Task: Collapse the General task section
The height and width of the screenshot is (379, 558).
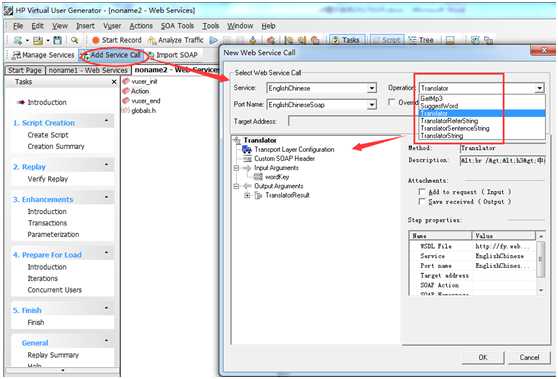Action: tap(106, 341)
